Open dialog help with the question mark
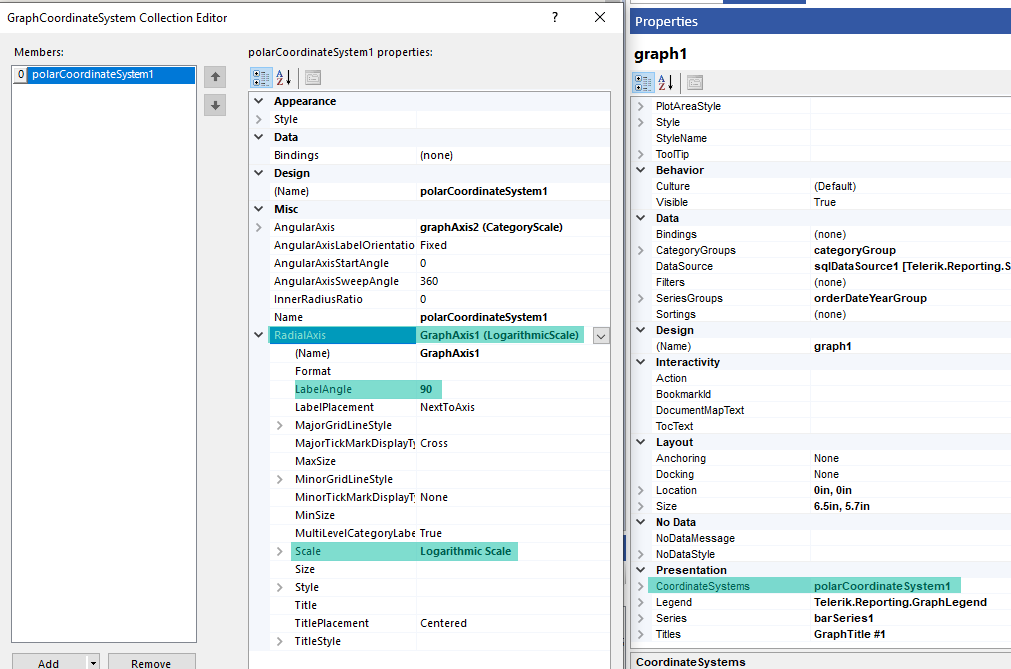Viewport: 1011px width, 669px height. (x=556, y=17)
